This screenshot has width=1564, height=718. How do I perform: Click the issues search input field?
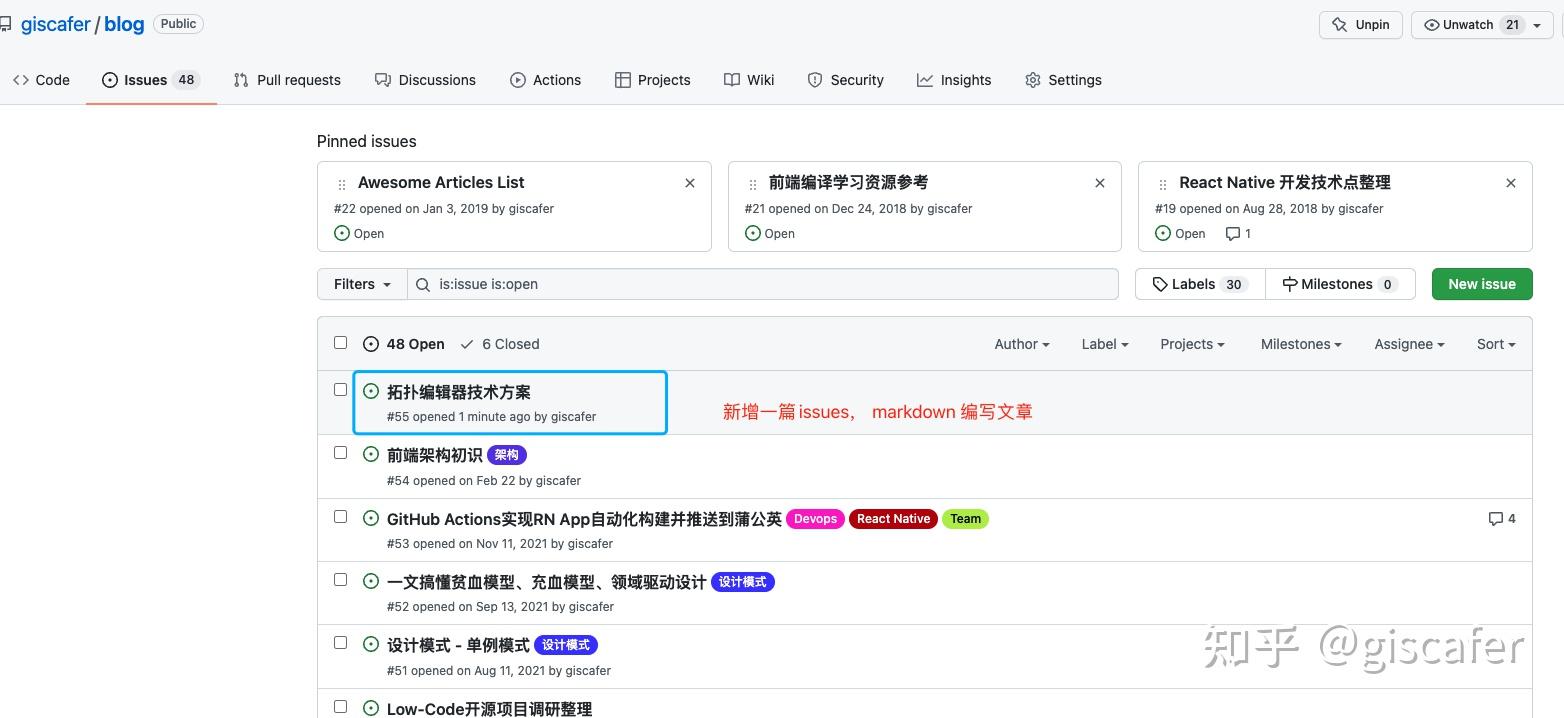coord(762,283)
